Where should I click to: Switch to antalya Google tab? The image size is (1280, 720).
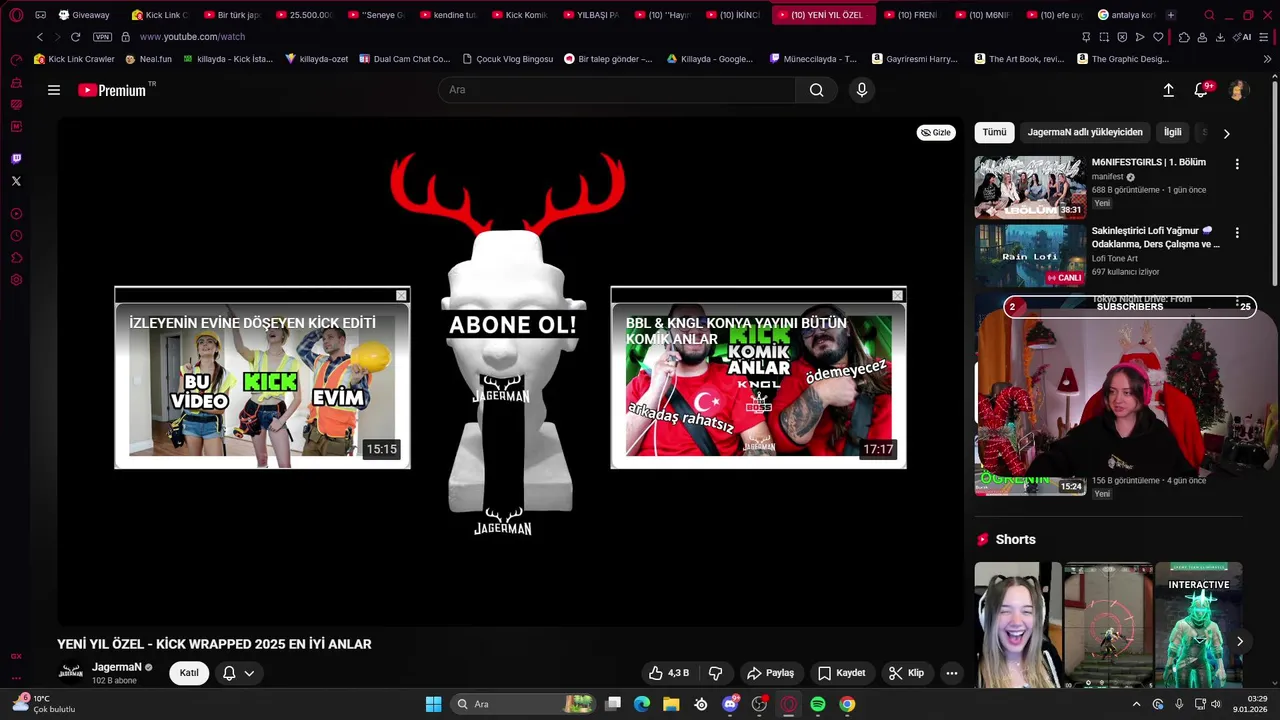(x=1126, y=15)
